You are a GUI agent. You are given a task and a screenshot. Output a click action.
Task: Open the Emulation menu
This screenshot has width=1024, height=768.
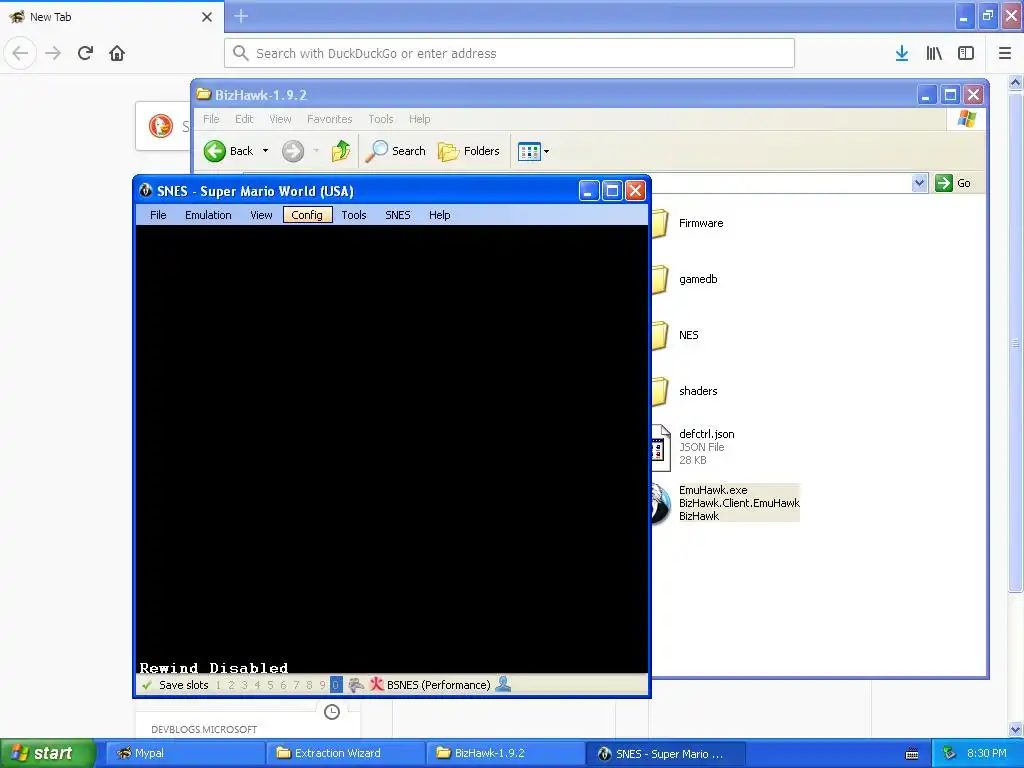coord(208,215)
